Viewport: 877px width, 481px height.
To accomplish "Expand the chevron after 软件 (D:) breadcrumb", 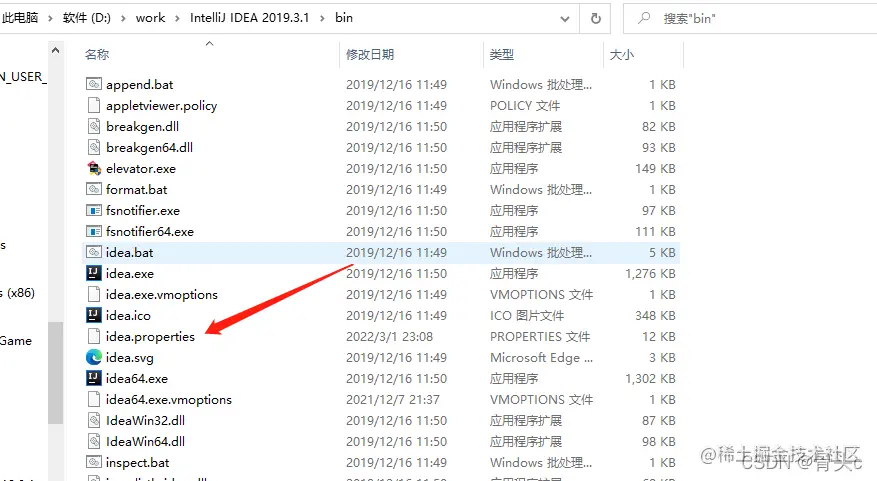I will click(x=123, y=18).
